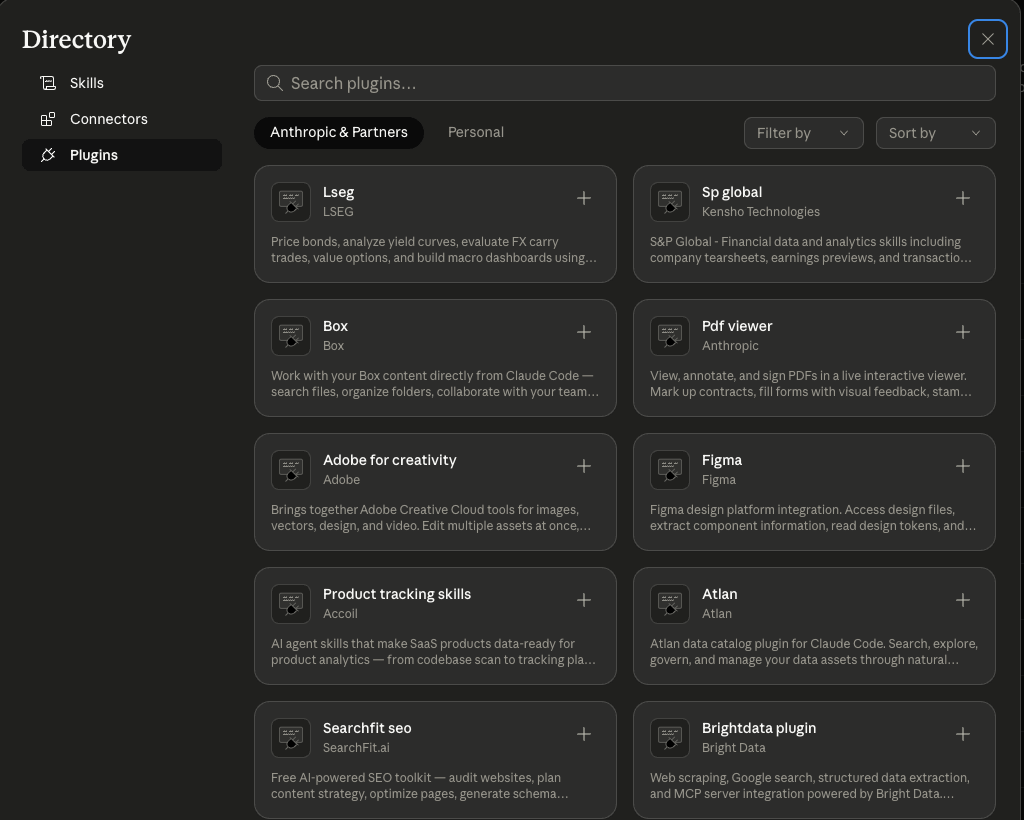Image resolution: width=1024 pixels, height=820 pixels.
Task: Click the Sp global plugin thumbnail icon
Action: pos(669,202)
